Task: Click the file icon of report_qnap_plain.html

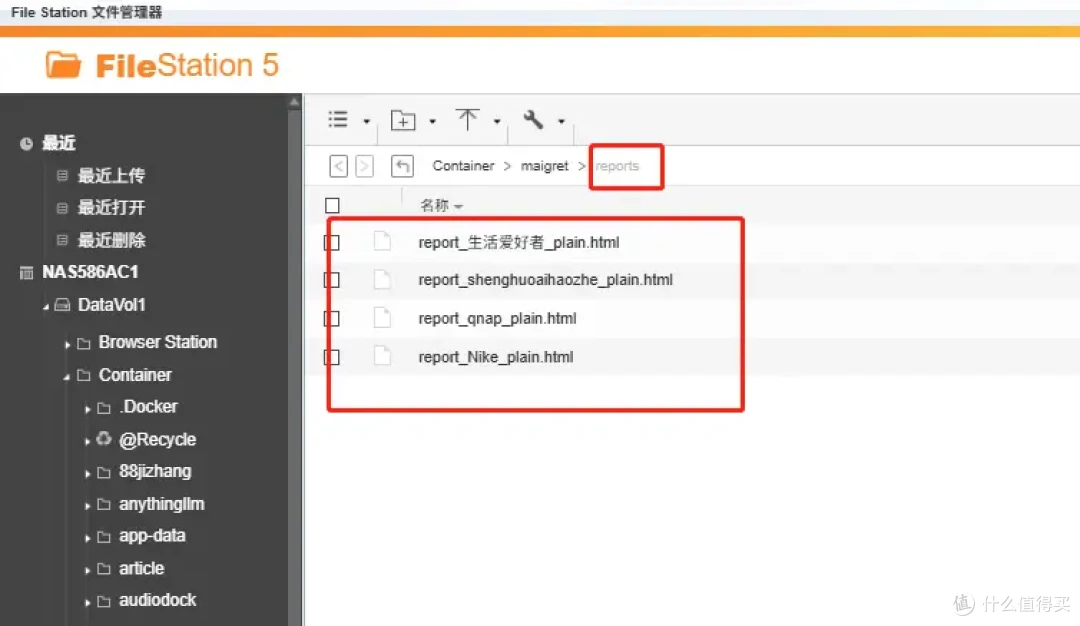Action: click(382, 317)
